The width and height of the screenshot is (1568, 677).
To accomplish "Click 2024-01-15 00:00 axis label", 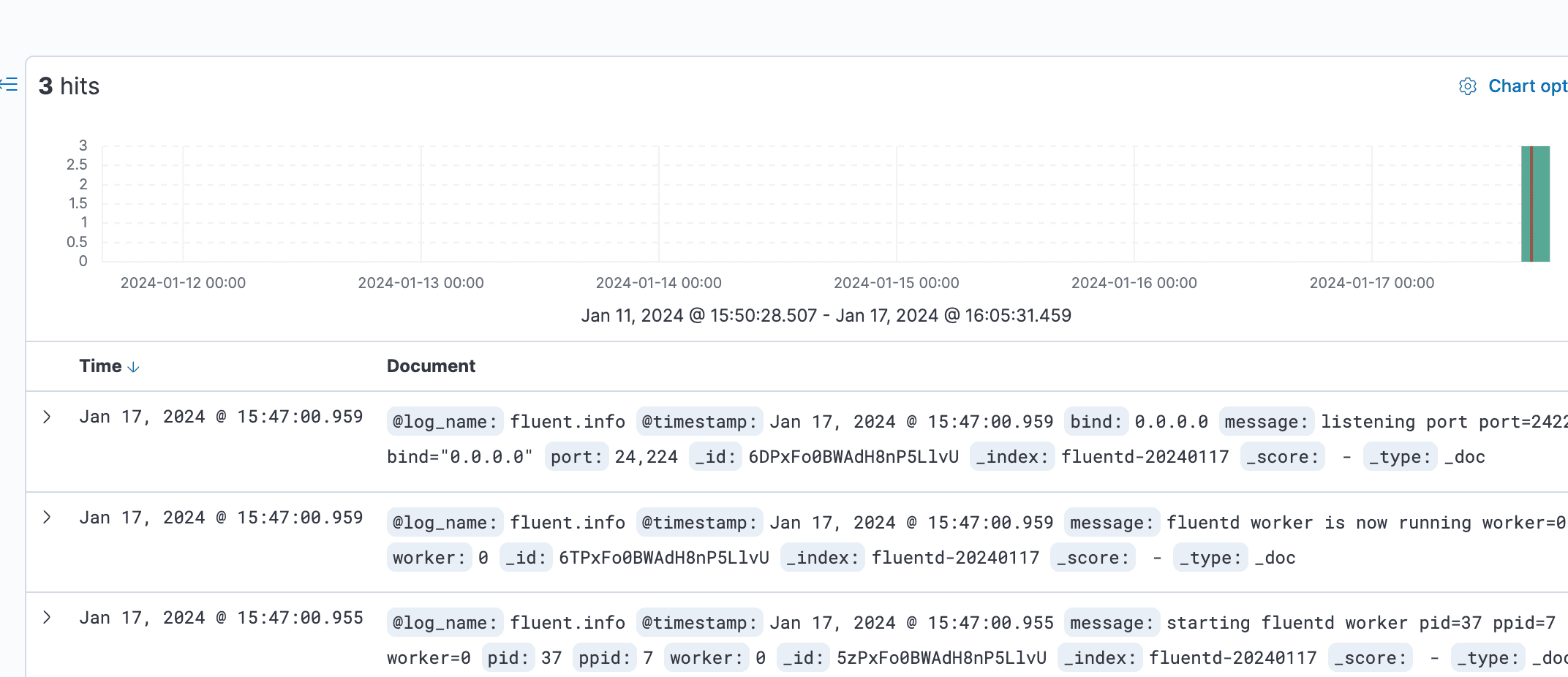I will (897, 283).
